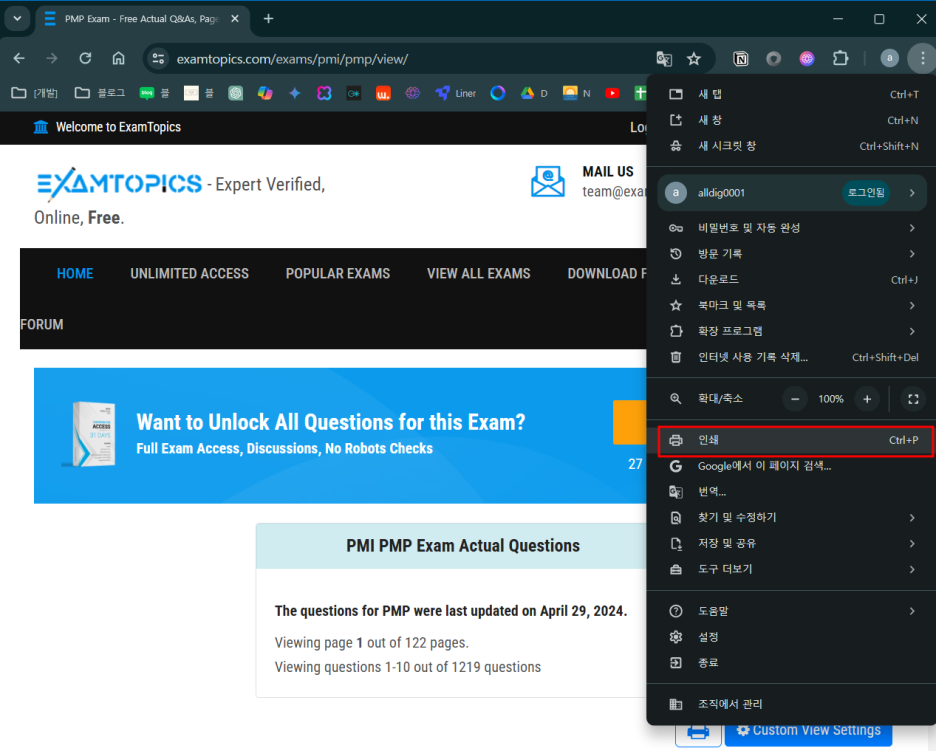
Task: Click Custom View Settings button
Action: pos(808,731)
